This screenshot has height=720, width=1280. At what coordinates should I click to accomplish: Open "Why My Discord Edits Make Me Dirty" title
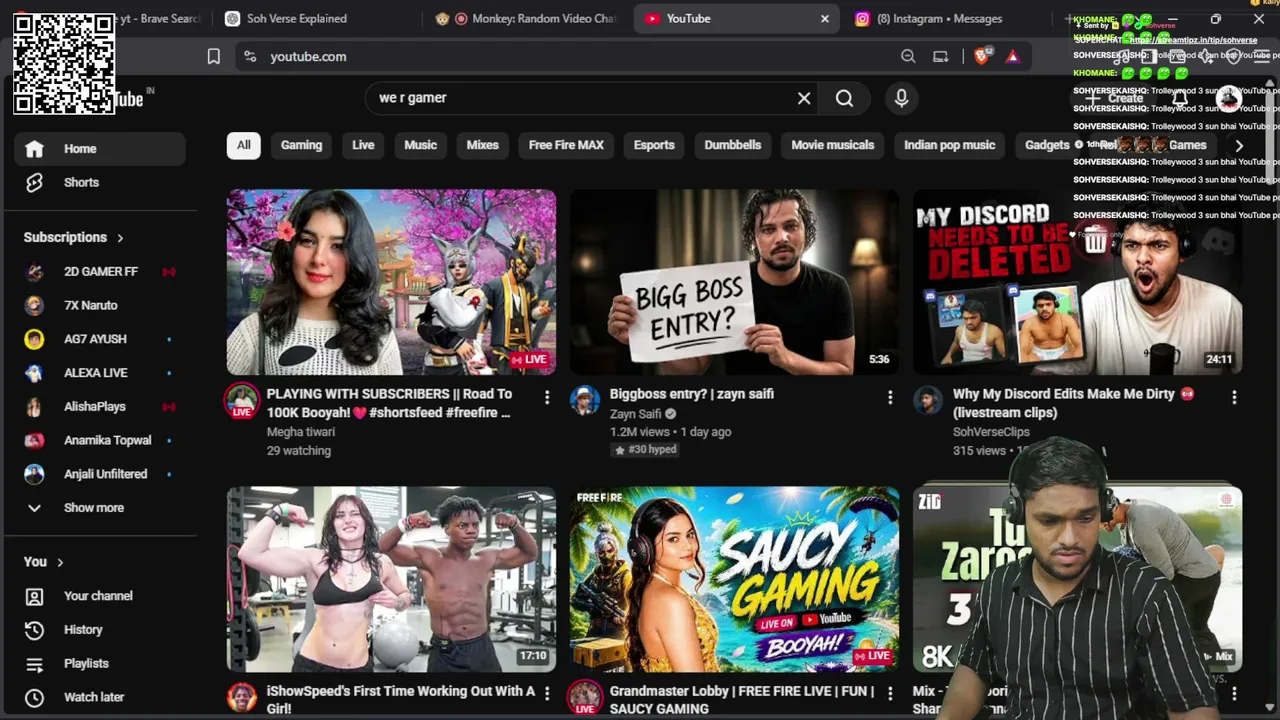(1074, 403)
